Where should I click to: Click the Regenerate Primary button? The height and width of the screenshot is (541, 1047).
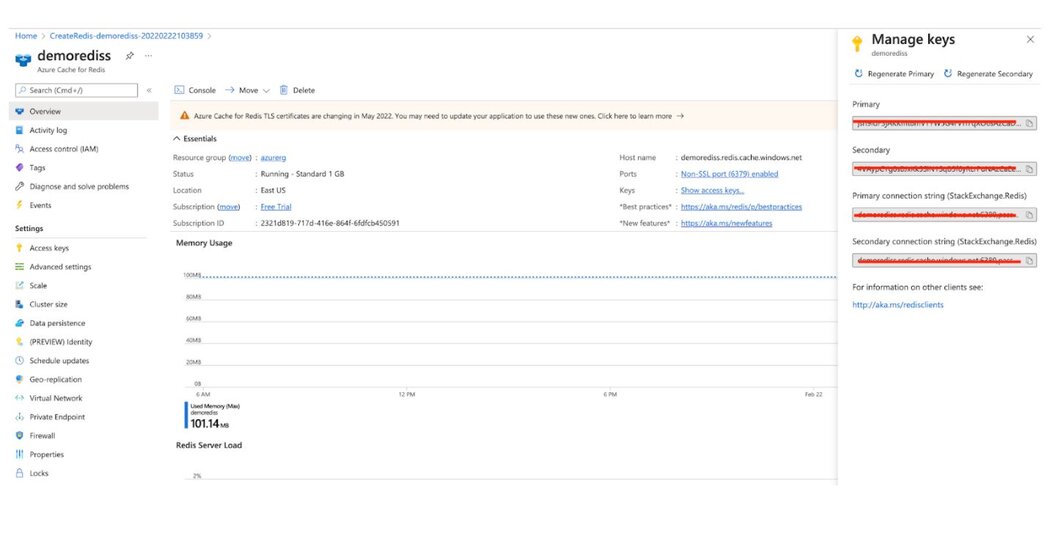point(894,74)
